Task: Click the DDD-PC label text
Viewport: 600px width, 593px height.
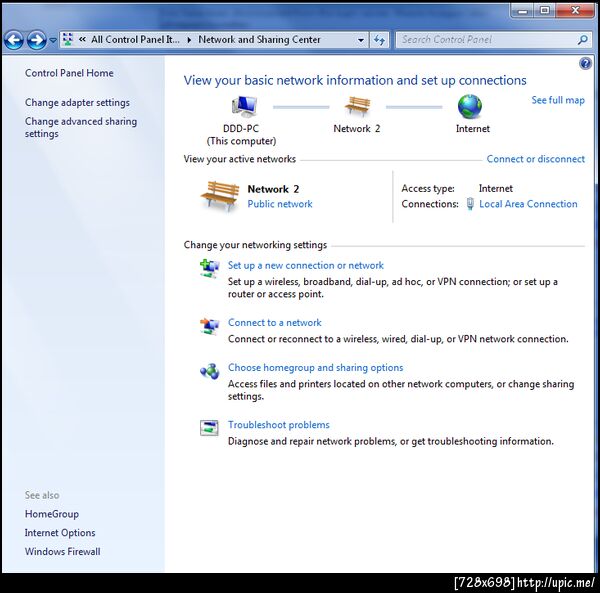Action: coord(241,129)
